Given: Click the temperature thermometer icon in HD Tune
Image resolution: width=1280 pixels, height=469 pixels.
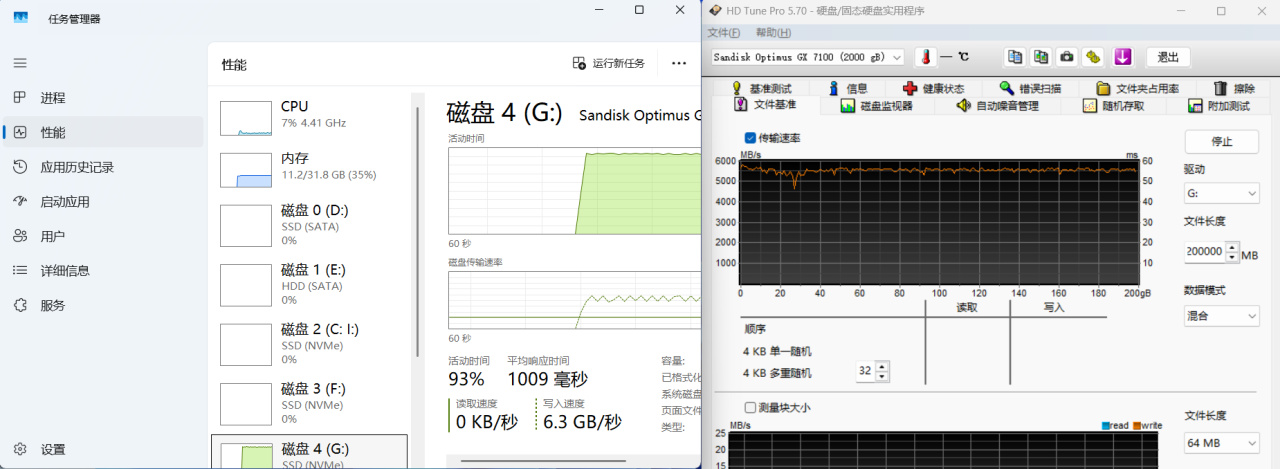Looking at the screenshot, I should click(924, 57).
